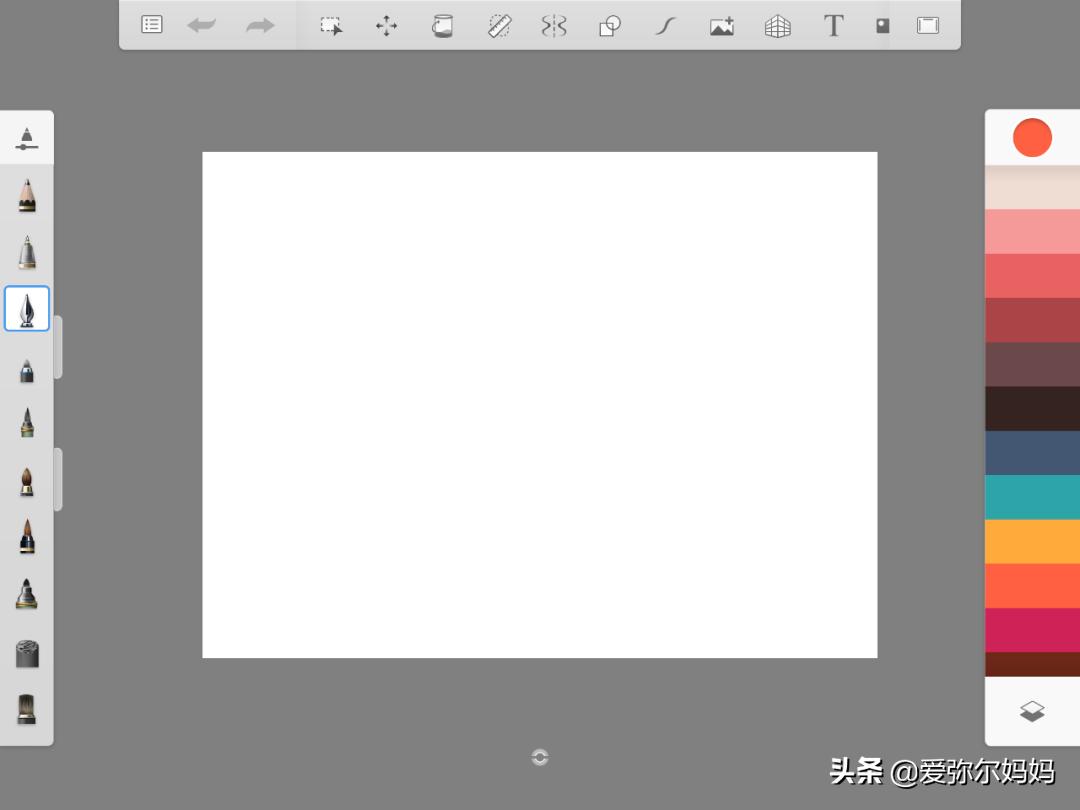Select the teal color swatch
The image size is (1080, 810).
(1031, 497)
